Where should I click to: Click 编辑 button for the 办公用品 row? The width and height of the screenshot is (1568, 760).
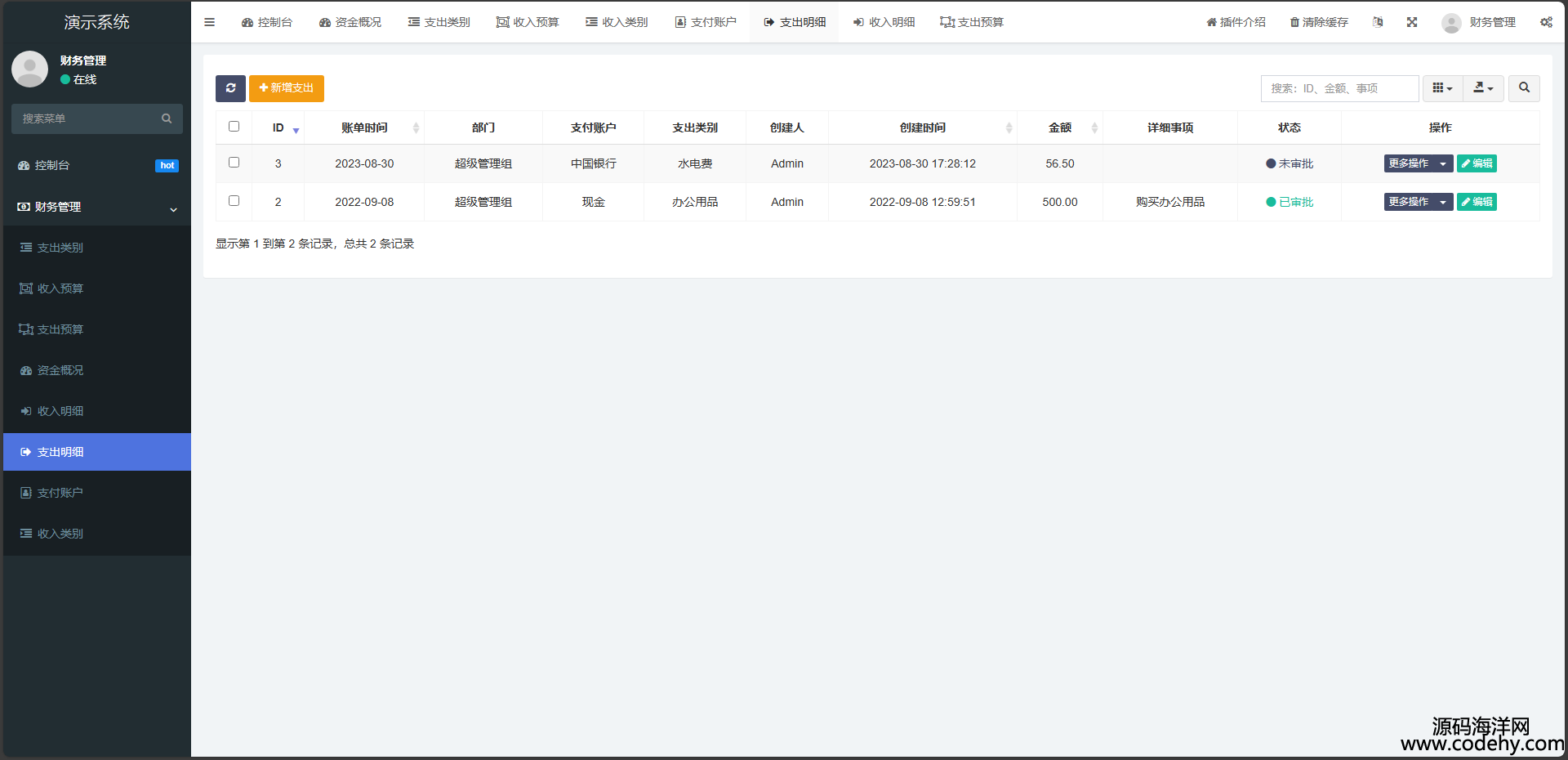coord(1477,202)
